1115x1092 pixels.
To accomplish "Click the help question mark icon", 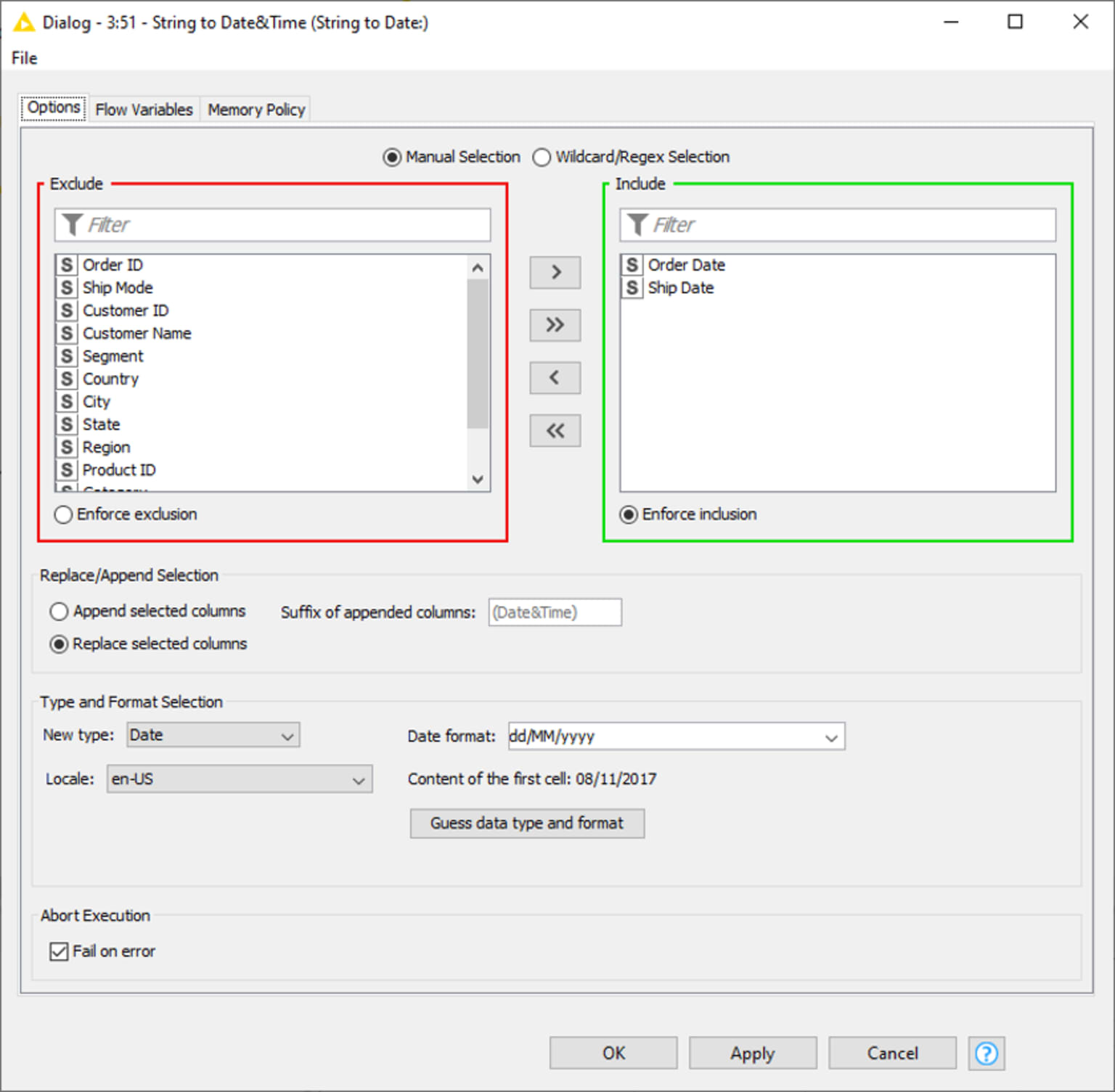I will point(987,1053).
